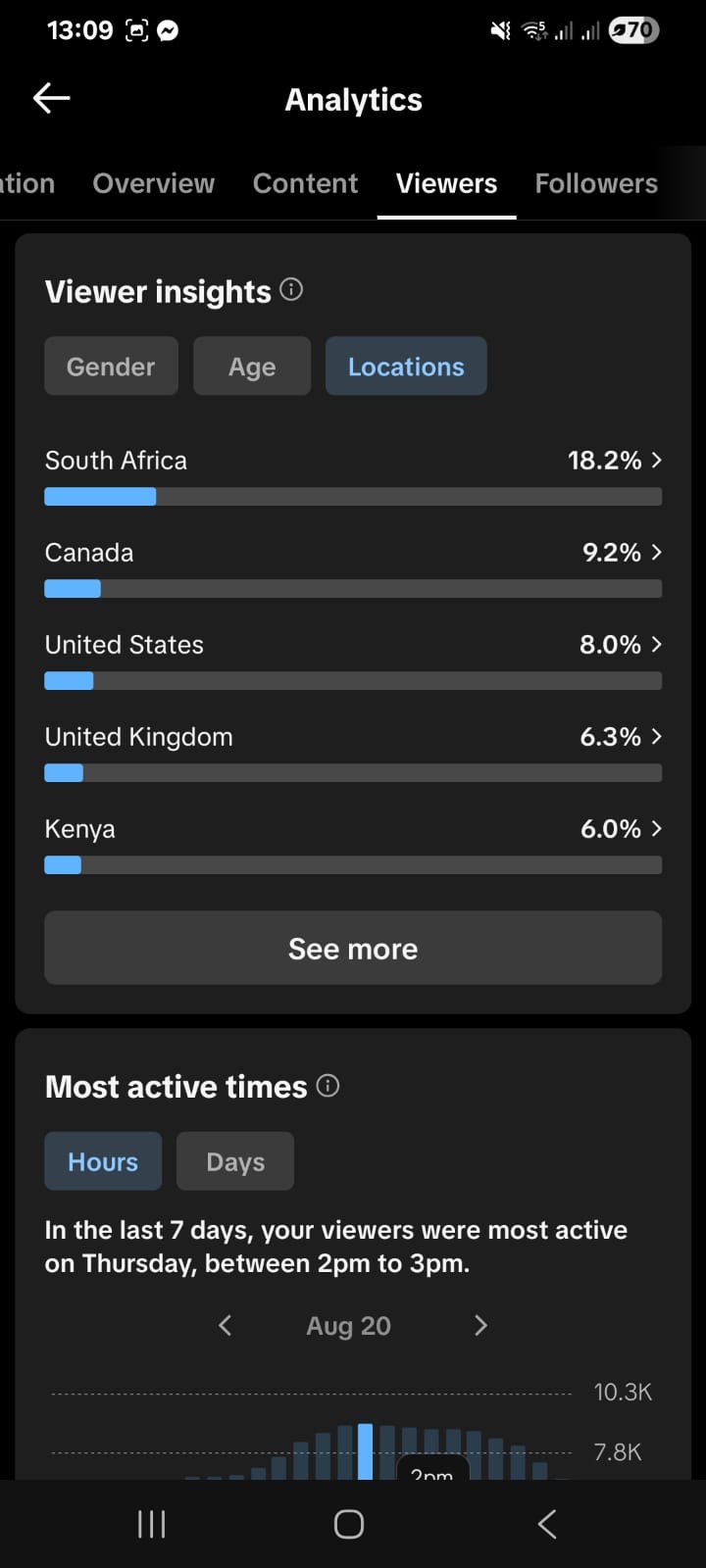Expand the Kenya location chevron
706x1568 pixels.
pos(656,828)
